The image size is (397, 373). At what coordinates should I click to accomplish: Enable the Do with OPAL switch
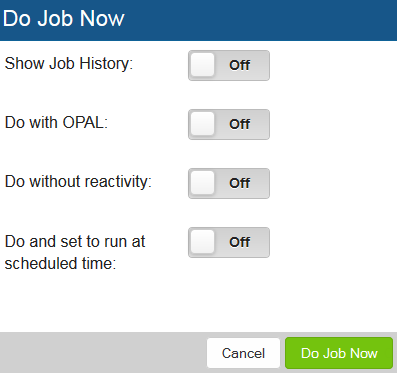click(229, 124)
